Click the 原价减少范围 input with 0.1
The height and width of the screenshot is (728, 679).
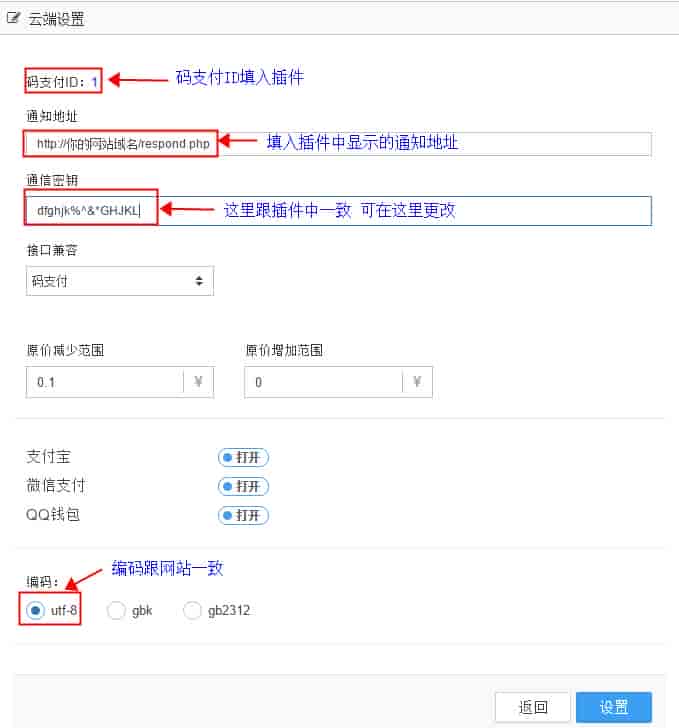104,382
